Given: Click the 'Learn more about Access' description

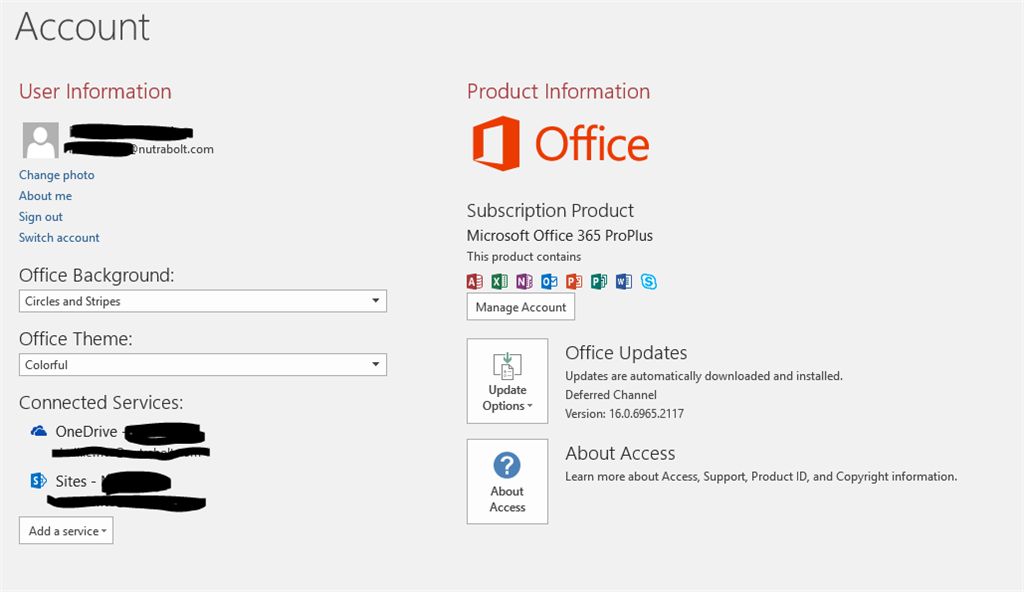Looking at the screenshot, I should coord(761,476).
